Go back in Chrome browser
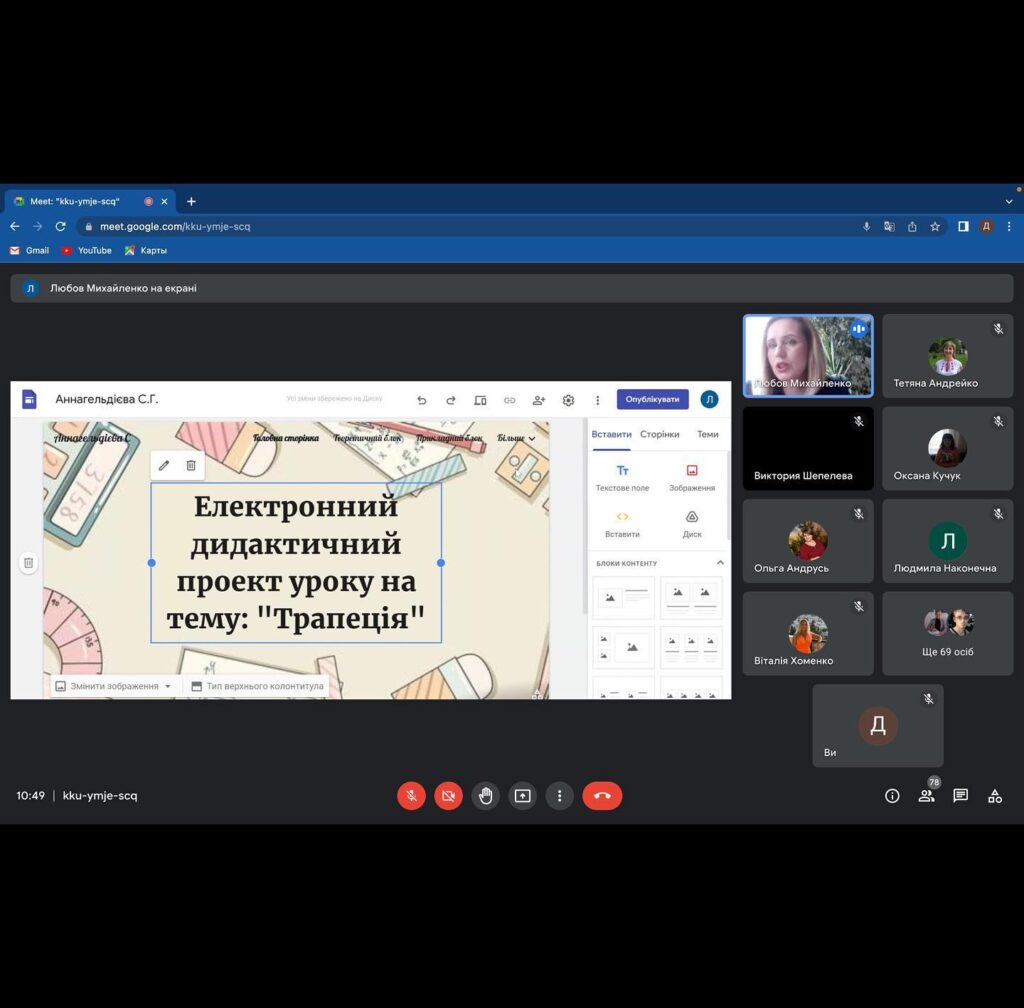Screen dimensions: 1024x1008 14,227
